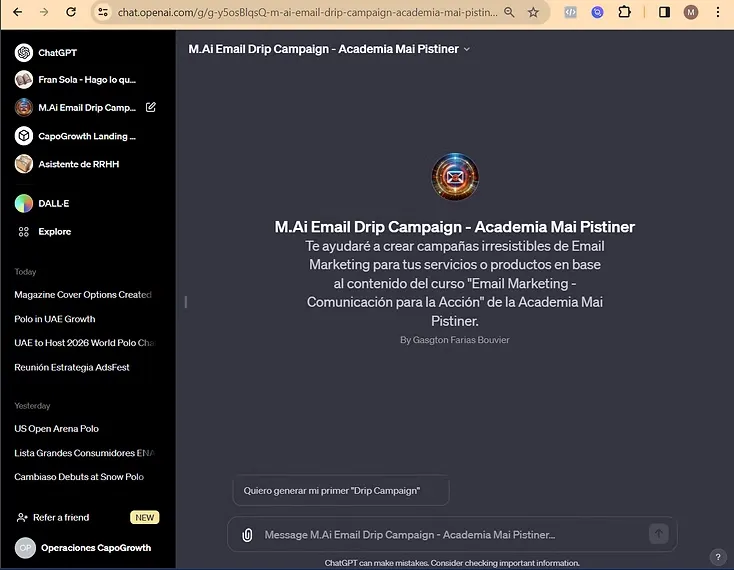734x570 pixels.
Task: Click the Asistente de RRHH avatar
Action: [x=24, y=164]
